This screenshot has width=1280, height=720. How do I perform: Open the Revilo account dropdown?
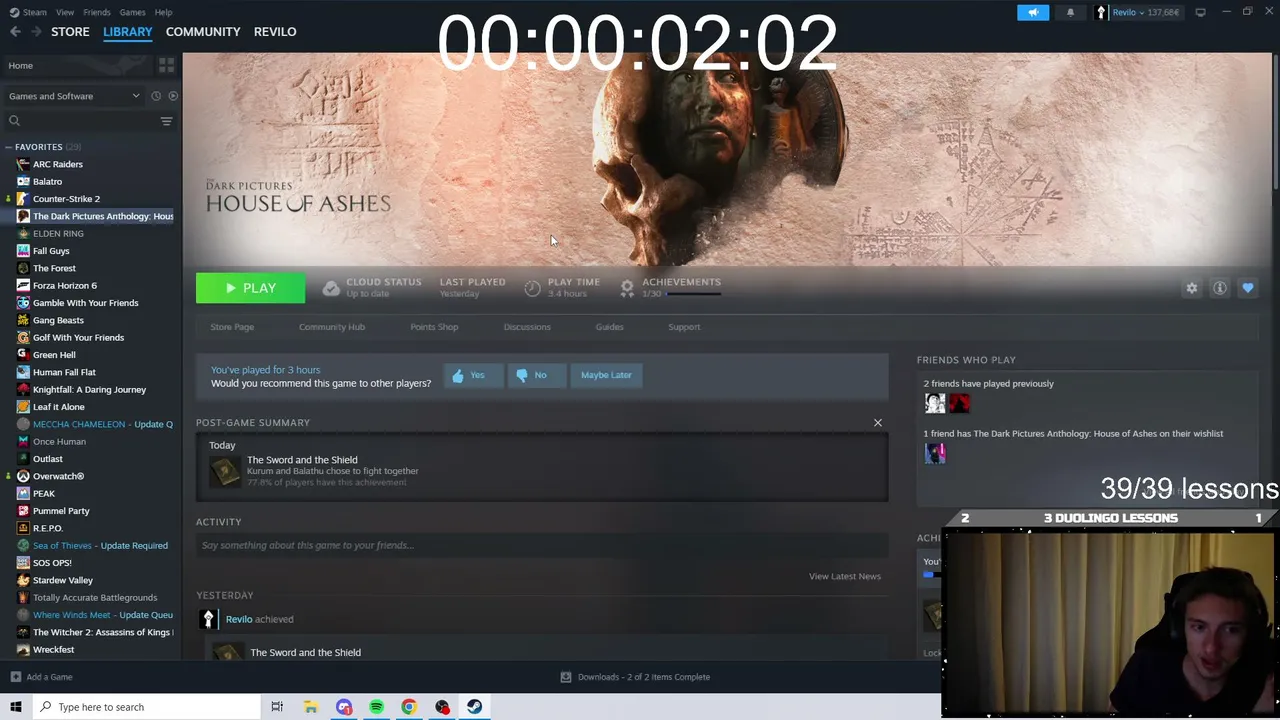1138,12
